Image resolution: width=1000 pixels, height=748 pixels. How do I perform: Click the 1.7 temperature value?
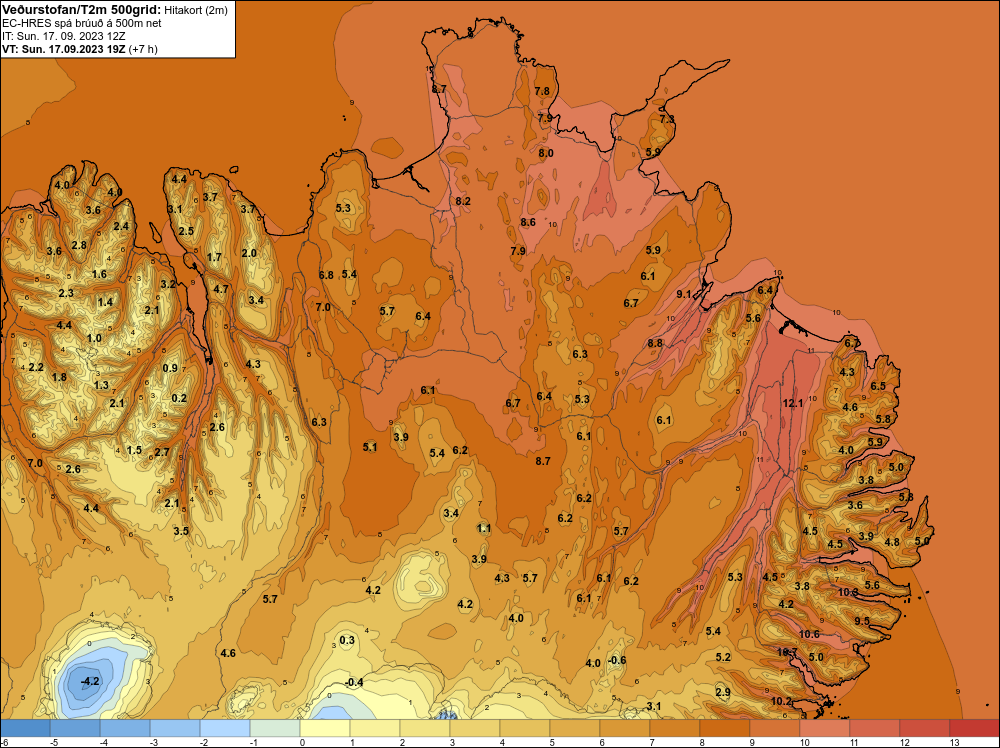tap(214, 257)
